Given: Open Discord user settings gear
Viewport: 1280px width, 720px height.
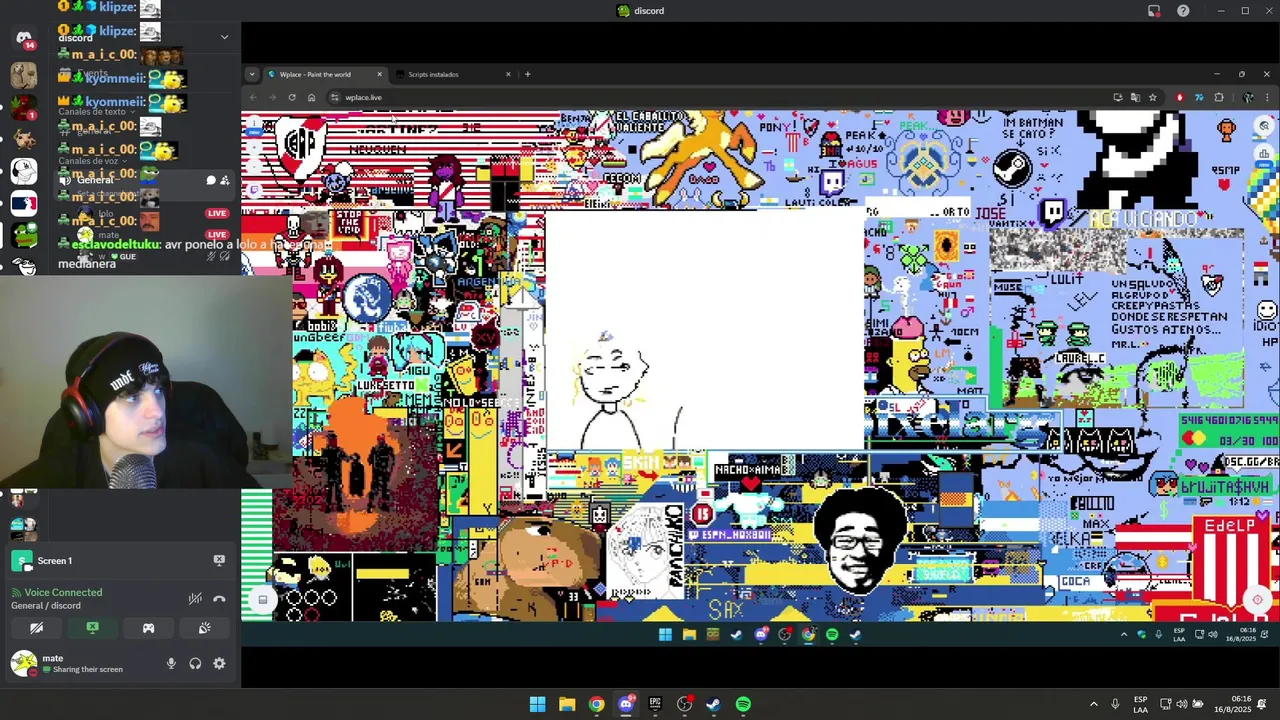Looking at the screenshot, I should pyautogui.click(x=219, y=663).
